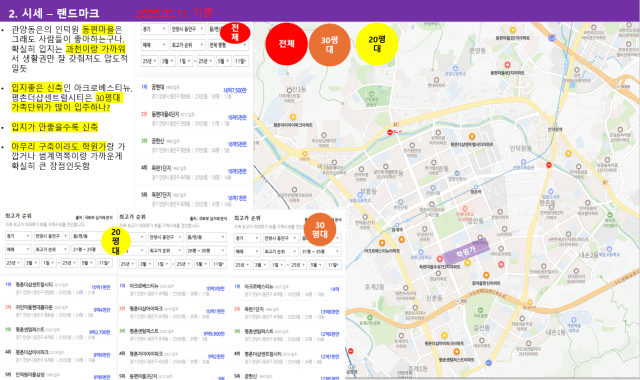Open the 11일 day dropdown in the 전체 panel
Viewport: 640px width, 380px height.
tap(241, 61)
